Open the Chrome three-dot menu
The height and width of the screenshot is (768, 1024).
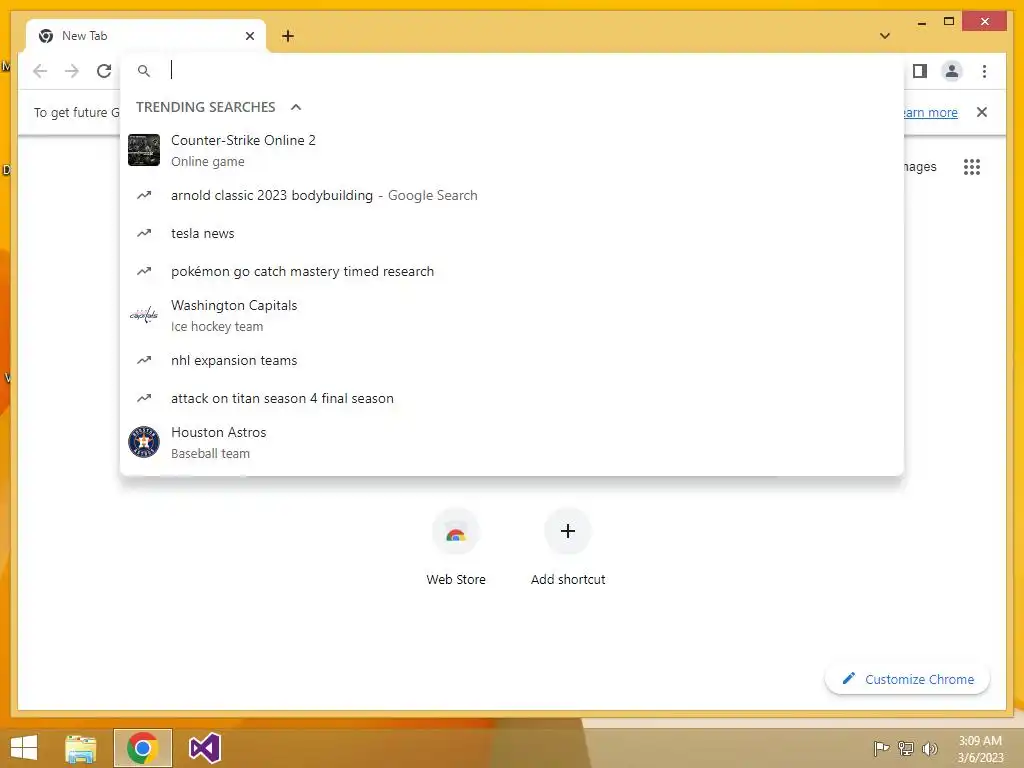click(984, 71)
